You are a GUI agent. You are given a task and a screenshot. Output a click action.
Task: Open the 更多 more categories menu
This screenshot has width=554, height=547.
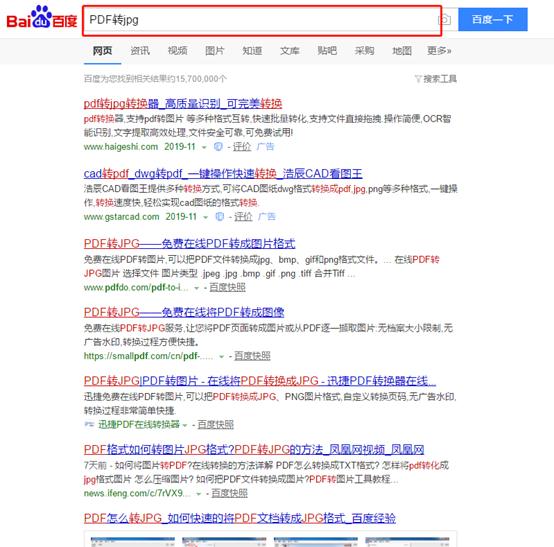439,51
